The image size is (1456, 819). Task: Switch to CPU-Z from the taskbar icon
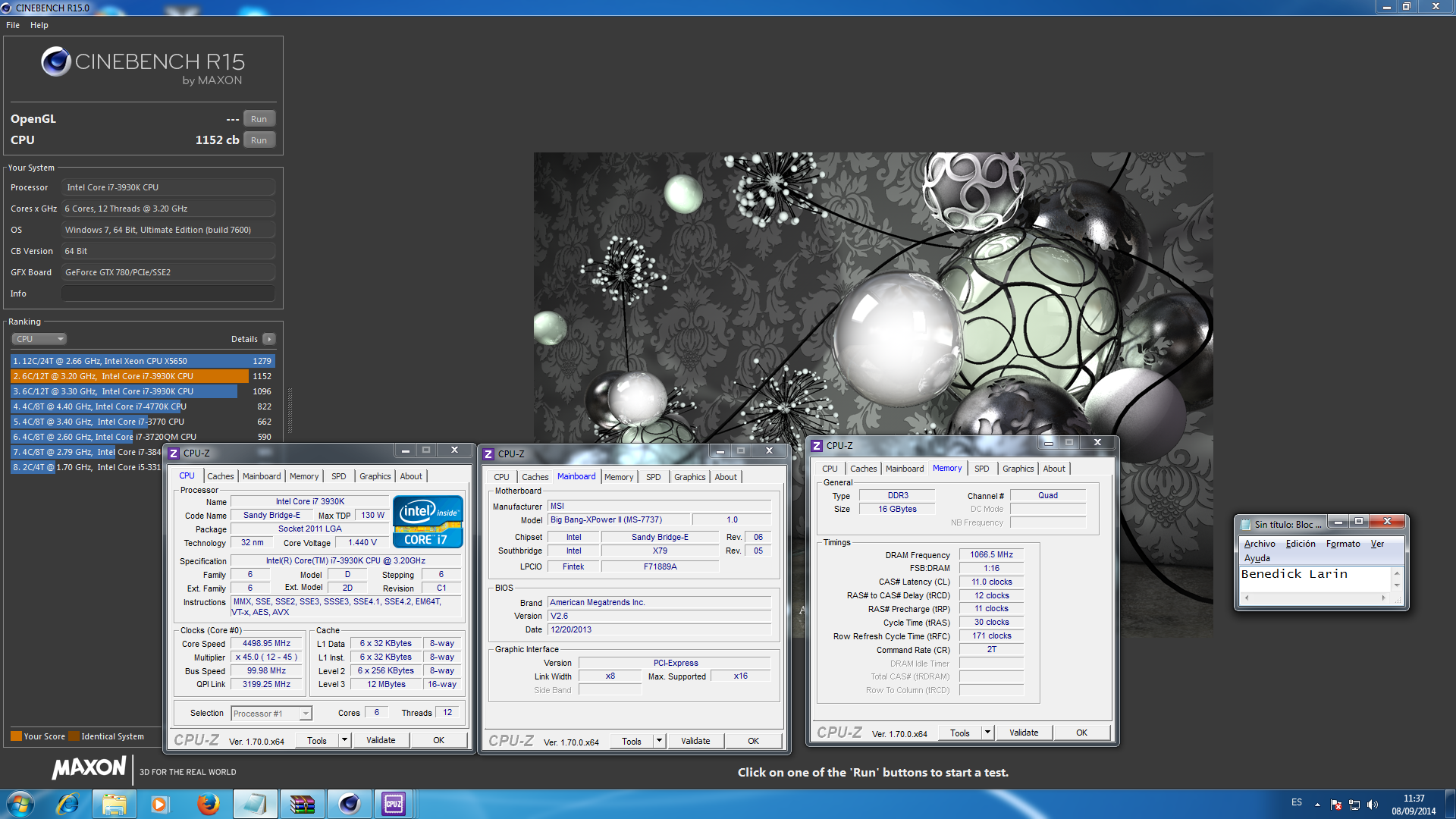(x=394, y=804)
